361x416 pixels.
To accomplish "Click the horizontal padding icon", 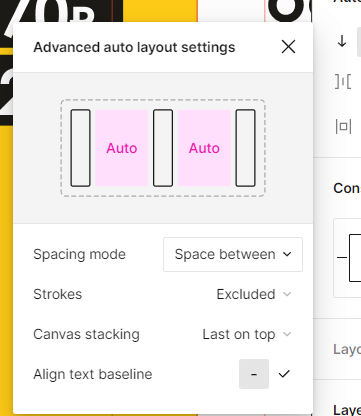I will click(343, 127).
